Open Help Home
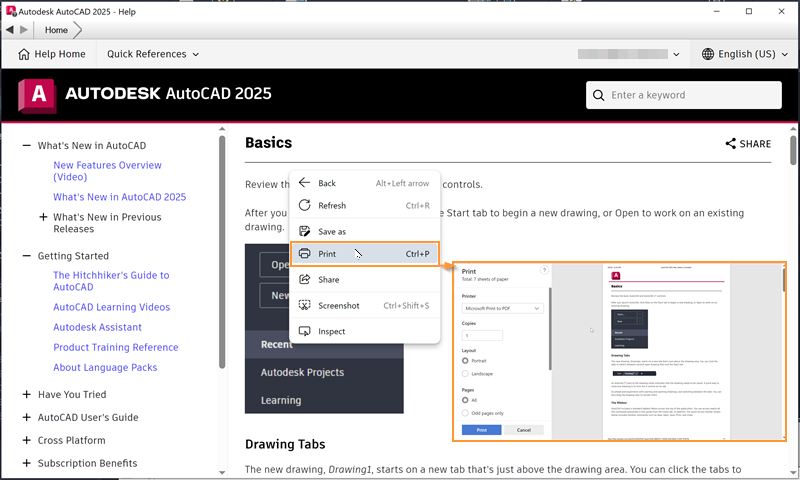The height and width of the screenshot is (480, 800). point(52,54)
